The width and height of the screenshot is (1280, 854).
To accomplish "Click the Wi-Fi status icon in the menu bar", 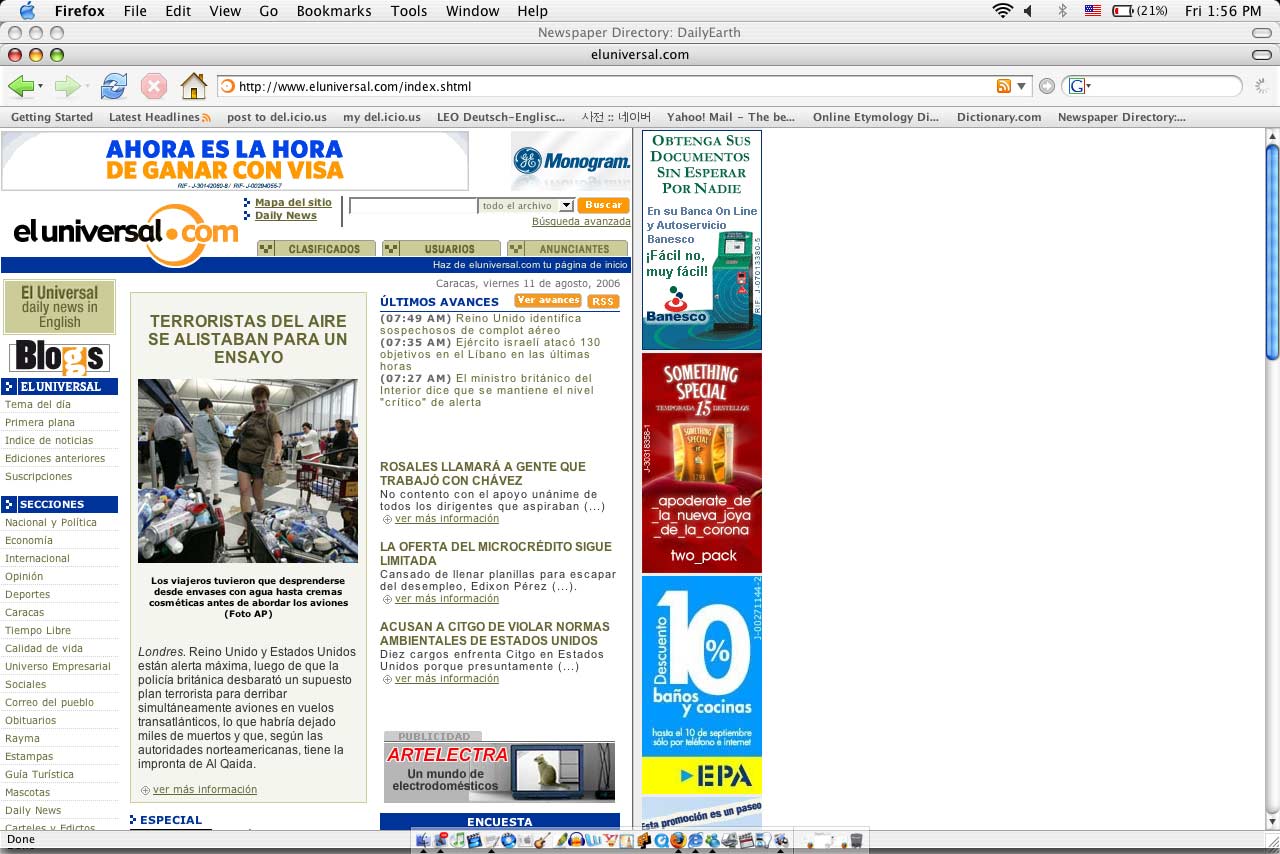I will click(x=1001, y=11).
